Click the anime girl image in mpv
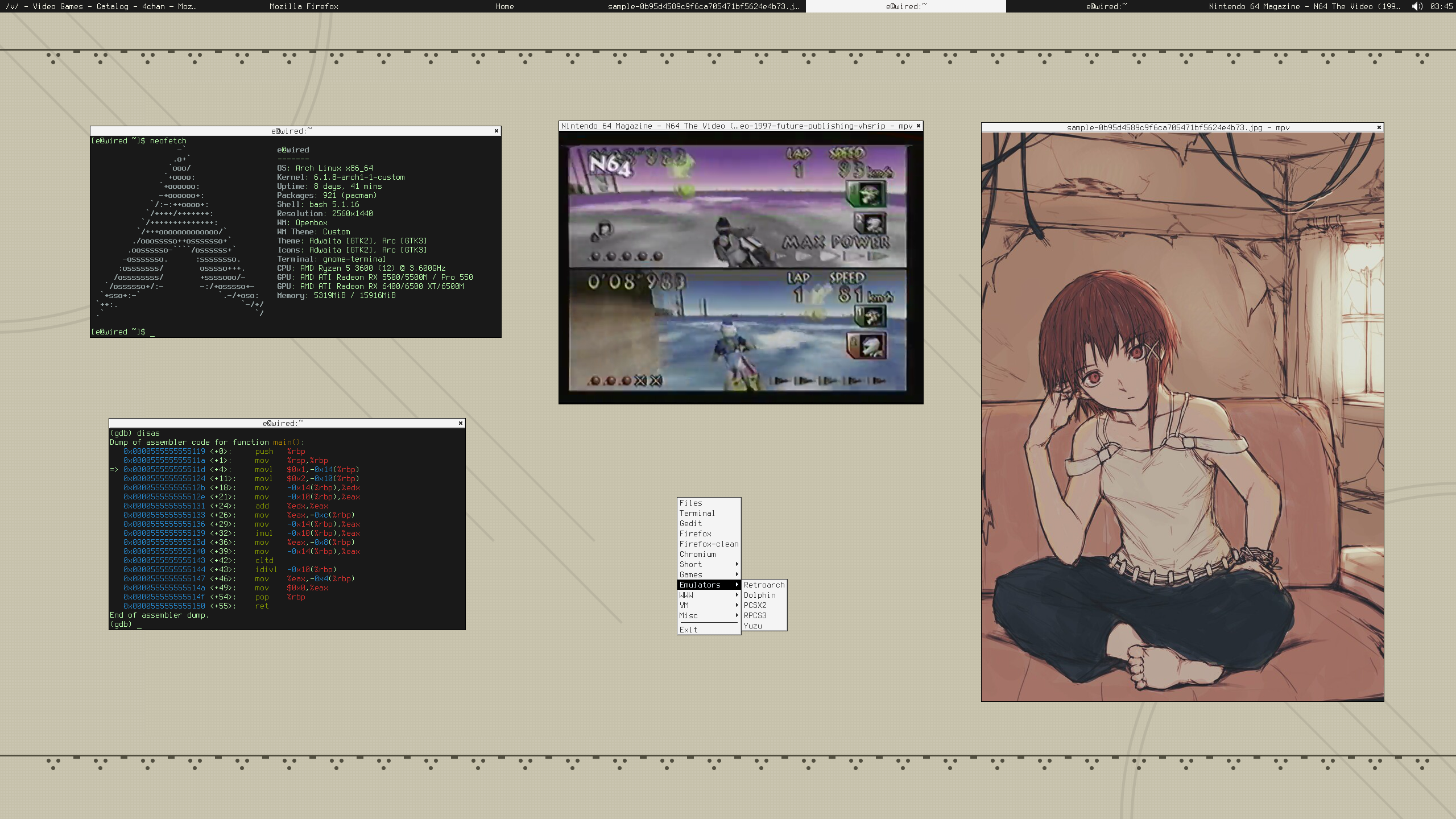The width and height of the screenshot is (1456, 819). click(x=1182, y=417)
